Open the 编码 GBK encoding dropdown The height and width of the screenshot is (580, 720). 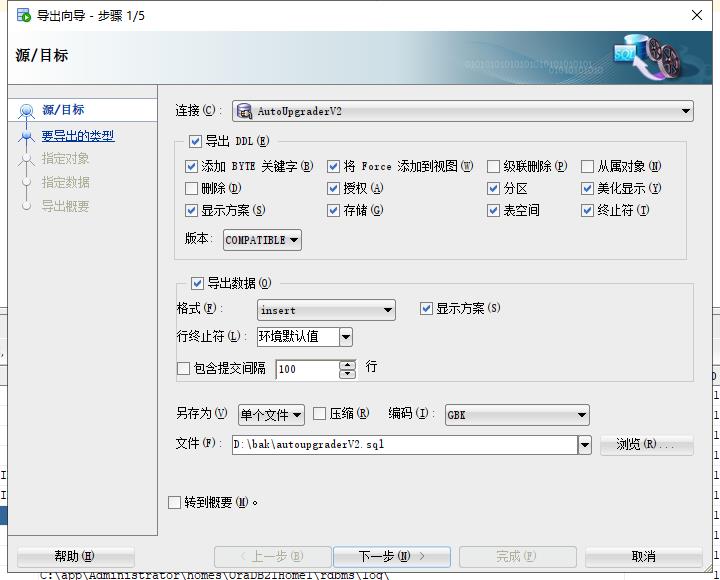point(581,414)
